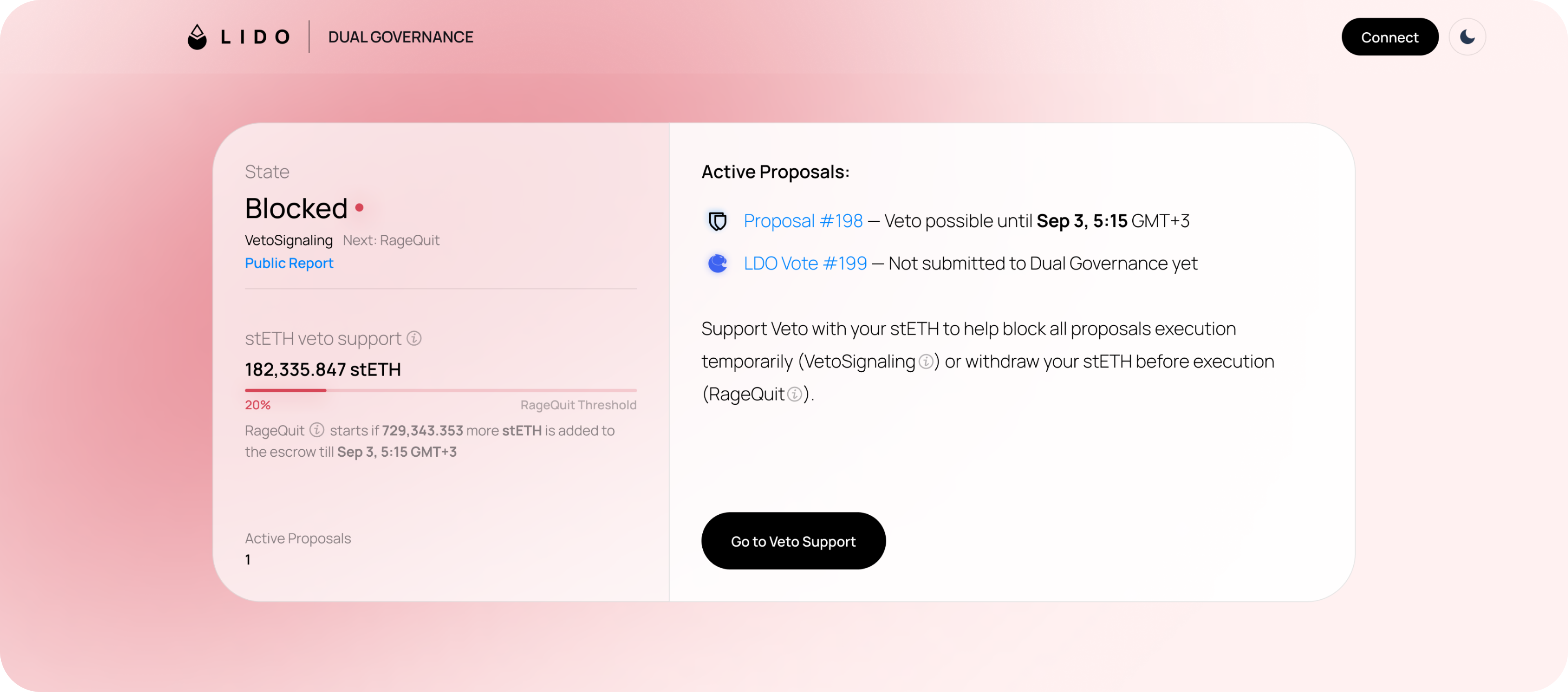
Task: Click the Blocked state heading
Action: [296, 208]
